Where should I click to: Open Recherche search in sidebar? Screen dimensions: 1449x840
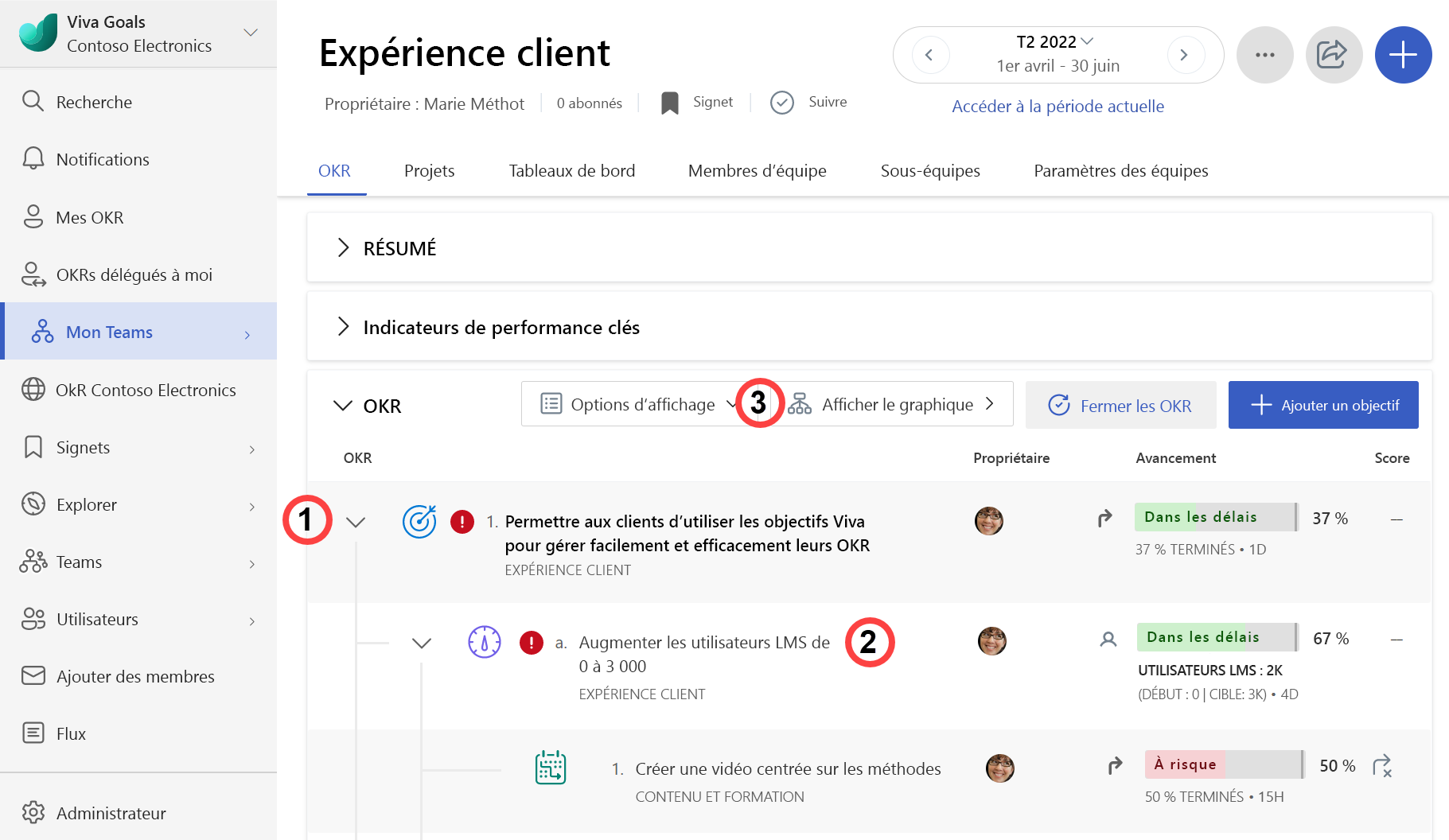coord(138,102)
